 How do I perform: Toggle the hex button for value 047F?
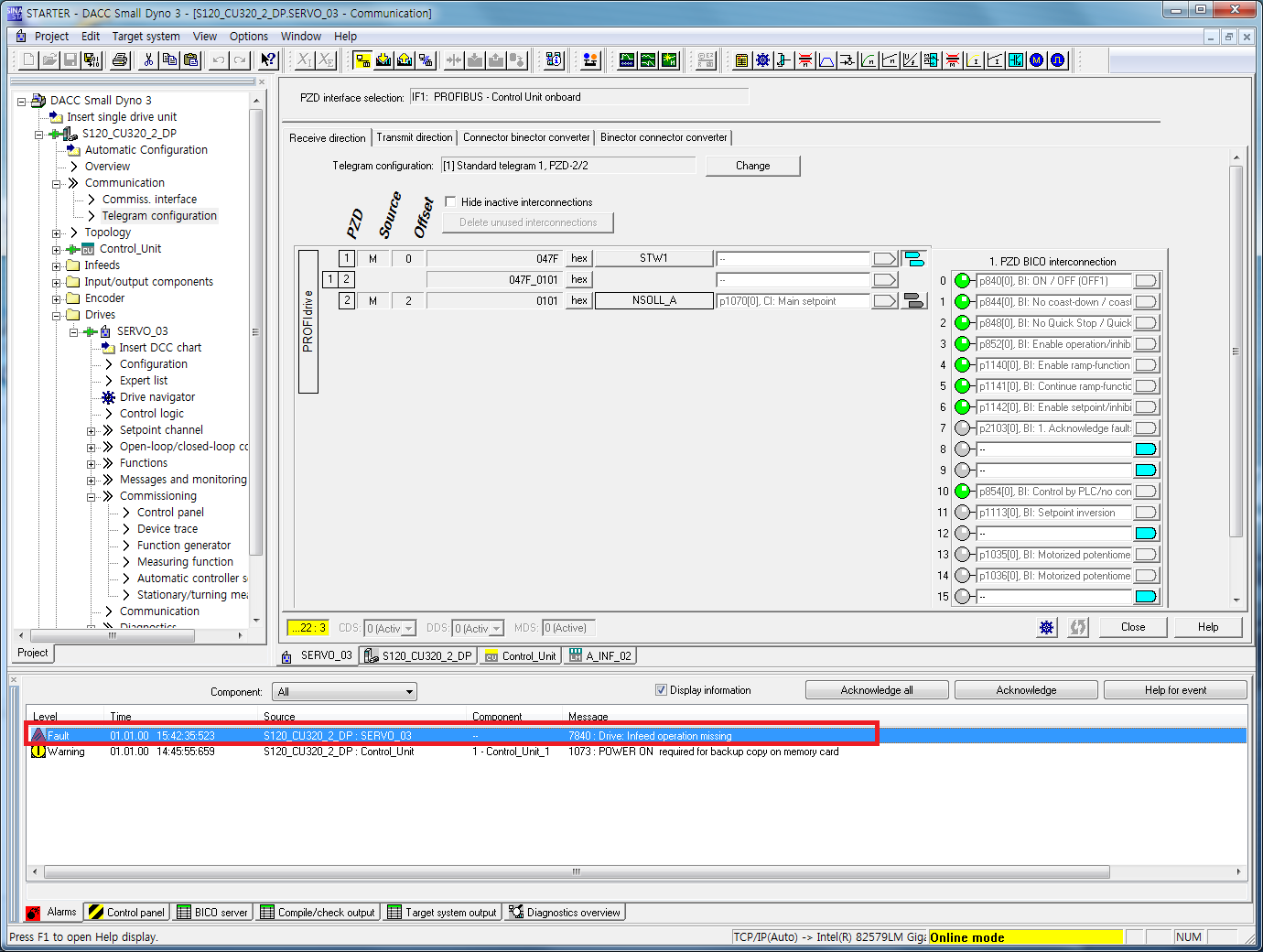(x=579, y=258)
